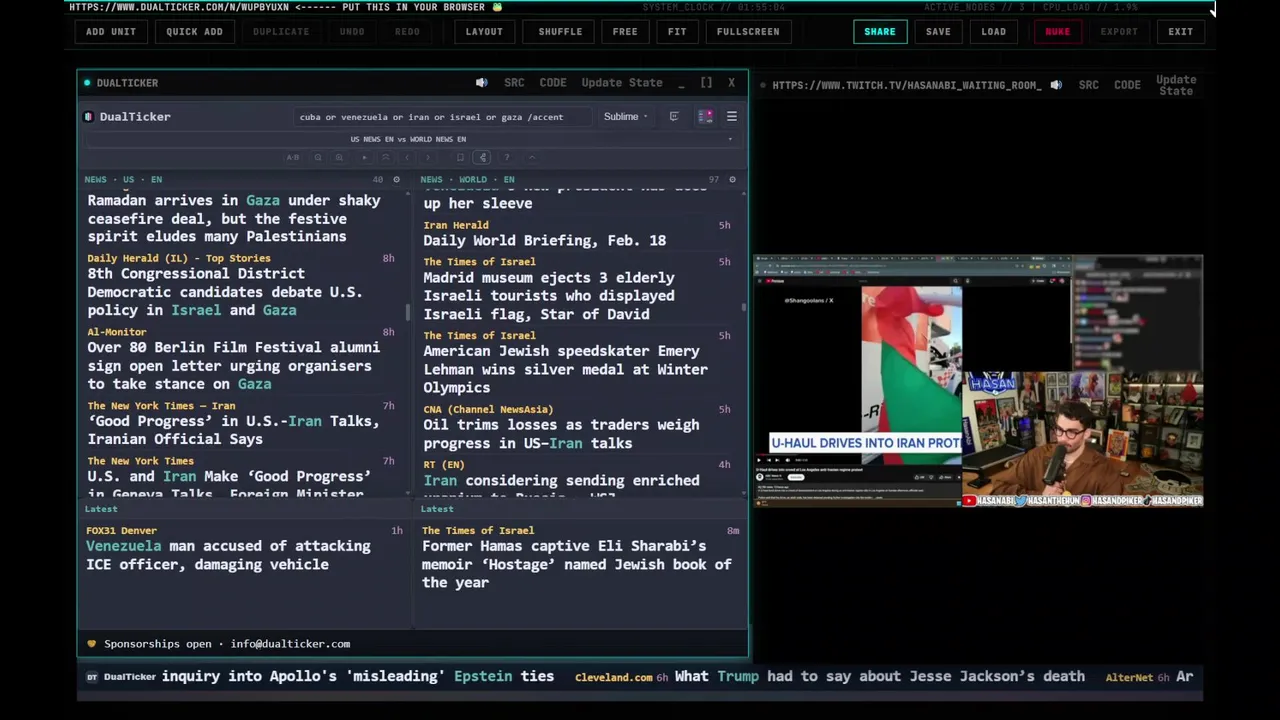The height and width of the screenshot is (720, 1280).
Task: Click ADD UNIT in the top bar
Action: coord(111,32)
